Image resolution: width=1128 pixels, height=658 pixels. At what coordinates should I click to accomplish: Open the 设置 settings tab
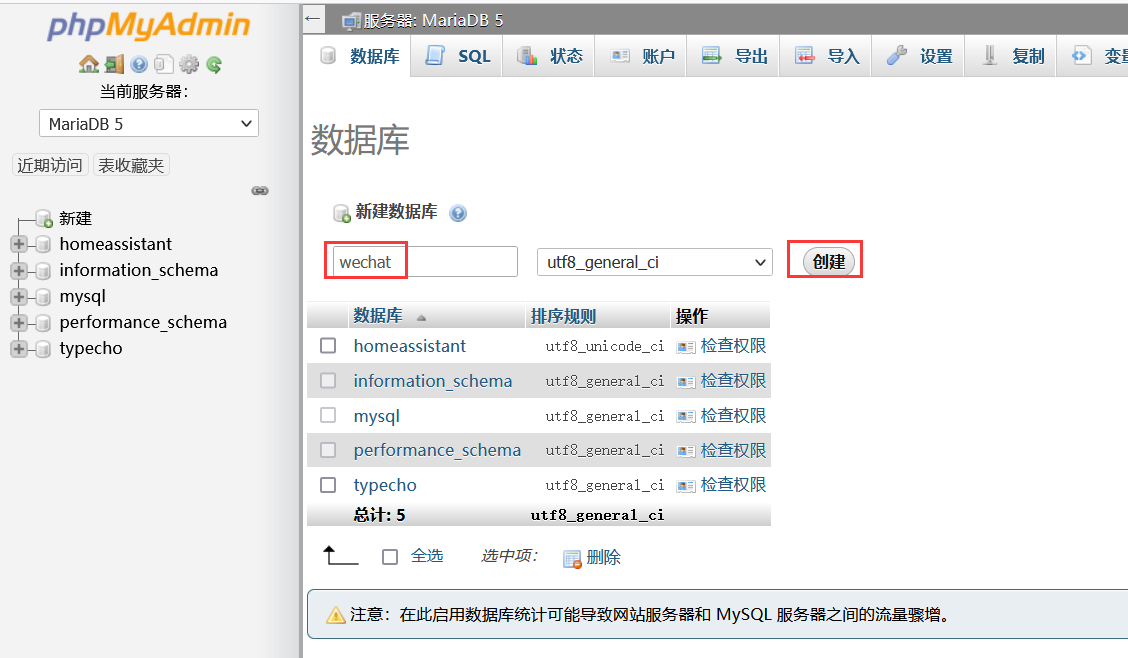click(x=919, y=56)
